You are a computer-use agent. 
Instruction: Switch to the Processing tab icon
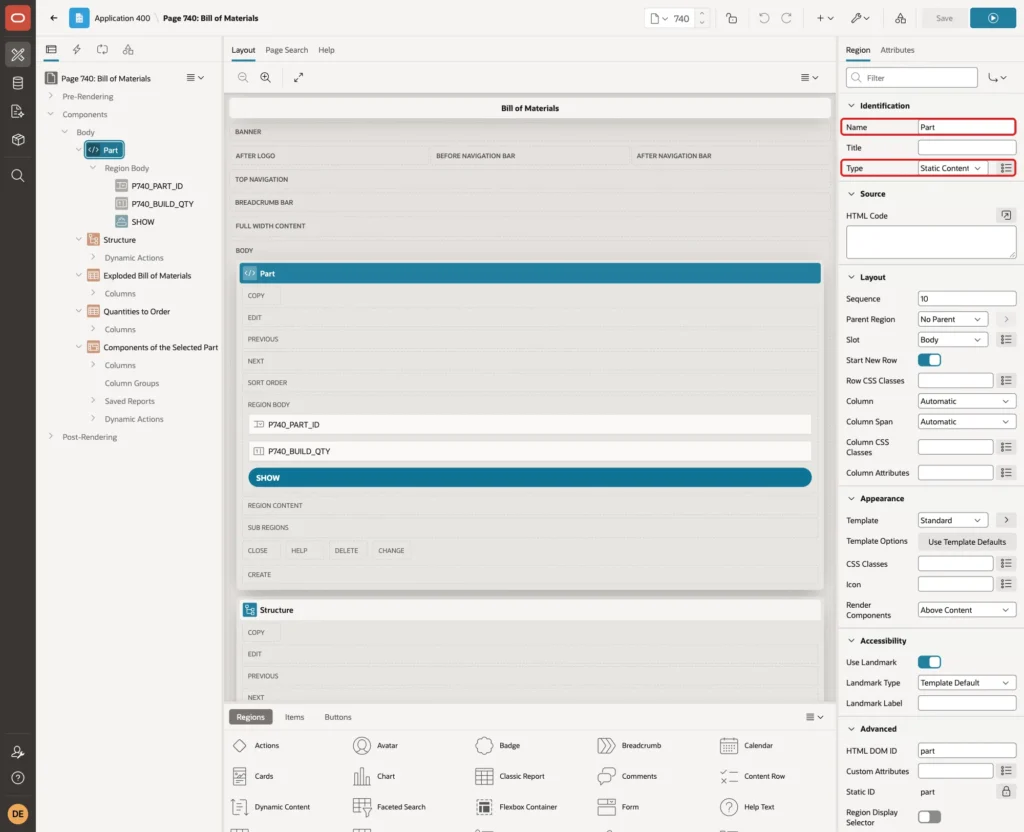[103, 50]
